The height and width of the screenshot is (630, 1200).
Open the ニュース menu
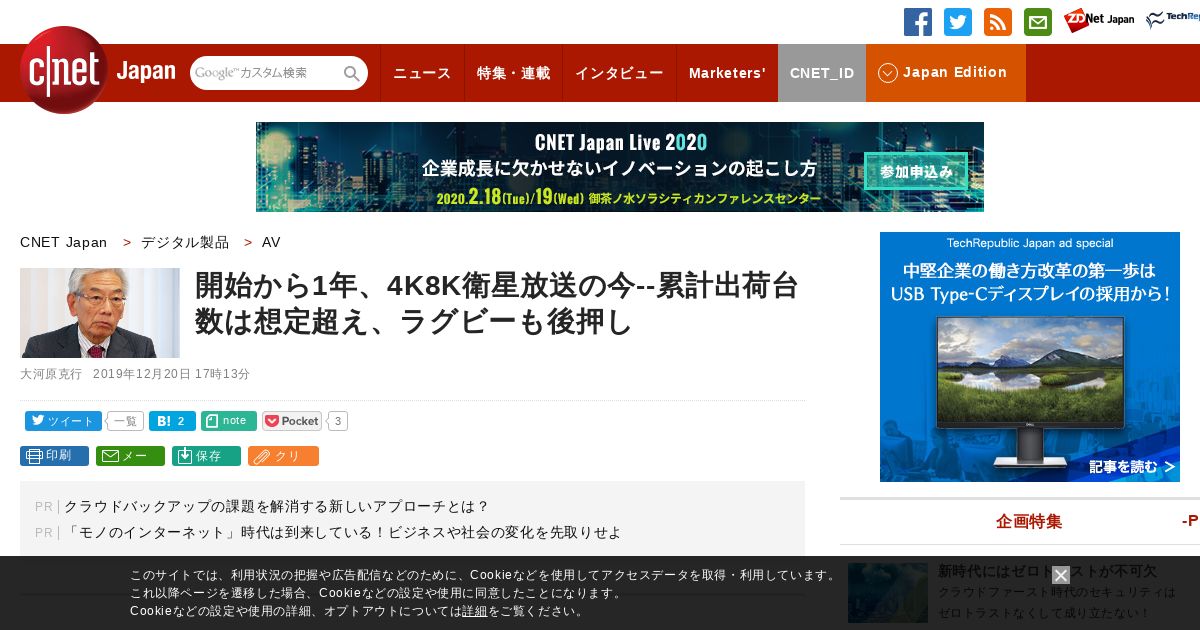coord(422,73)
